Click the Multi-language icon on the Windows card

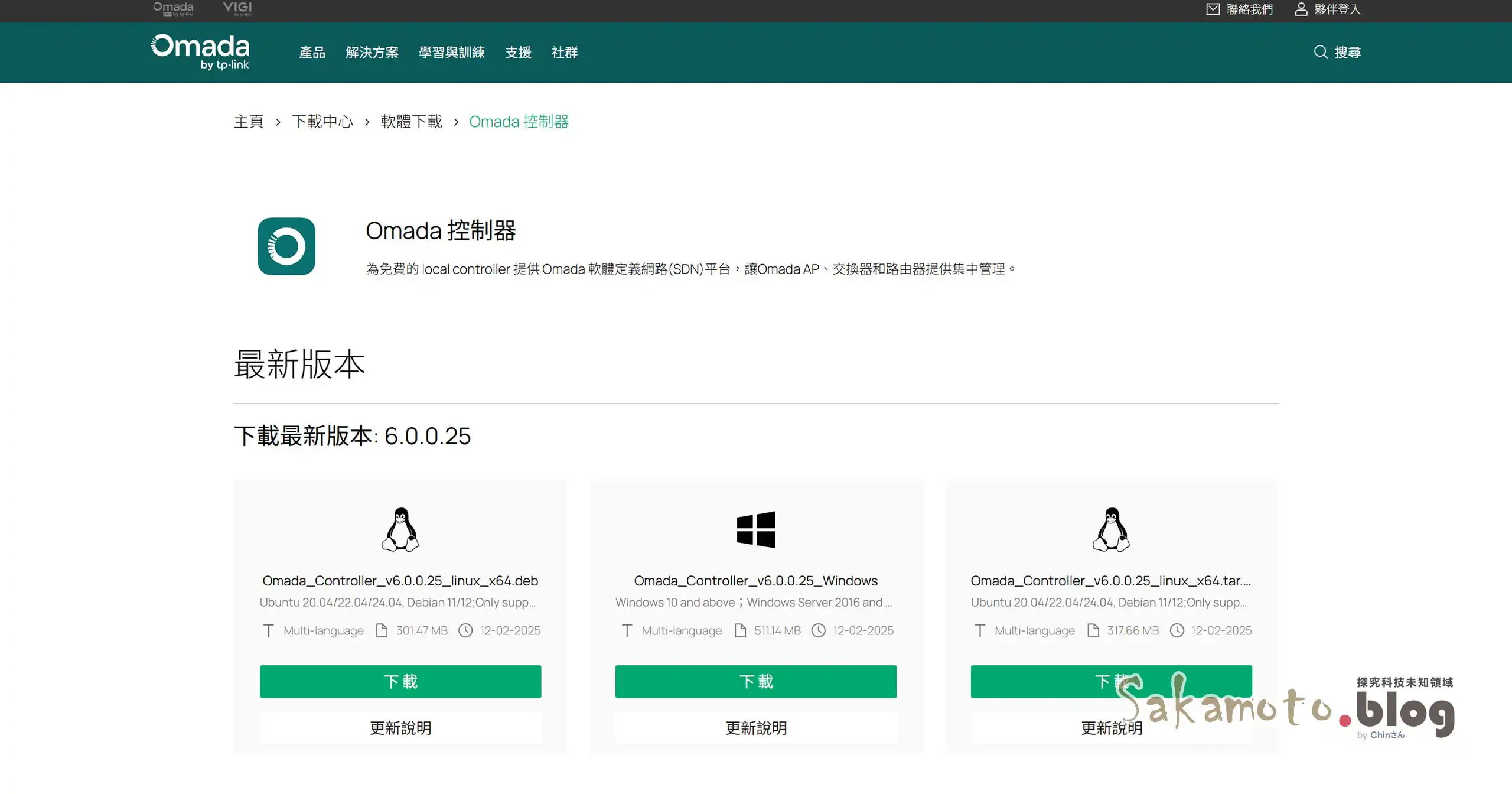[627, 630]
